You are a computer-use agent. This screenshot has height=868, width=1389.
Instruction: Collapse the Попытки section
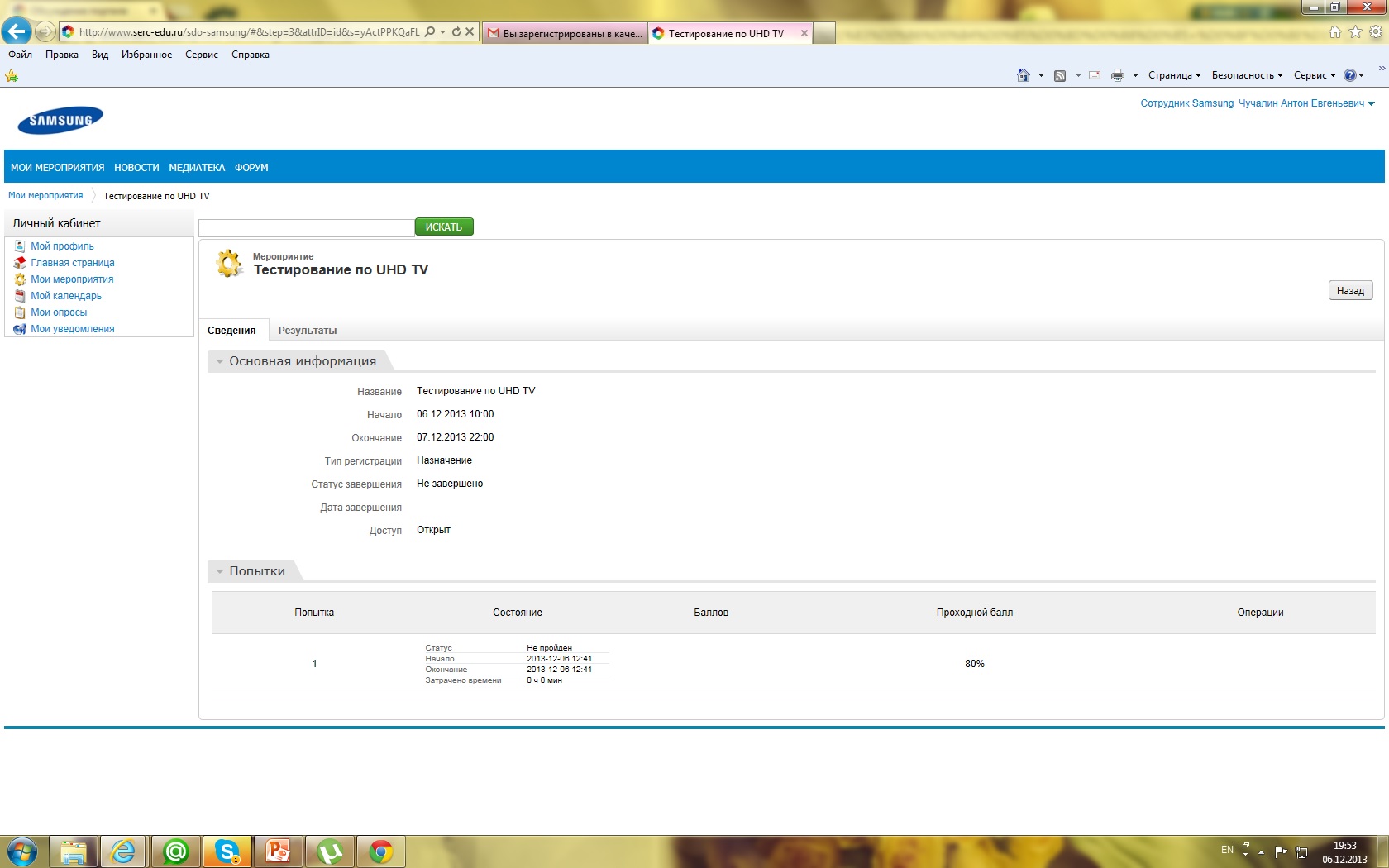(220, 571)
